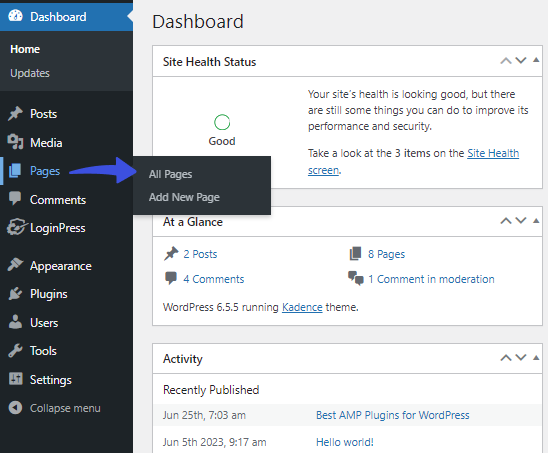Click the Plugins plug icon
This screenshot has width=548, height=453.
tap(15, 294)
